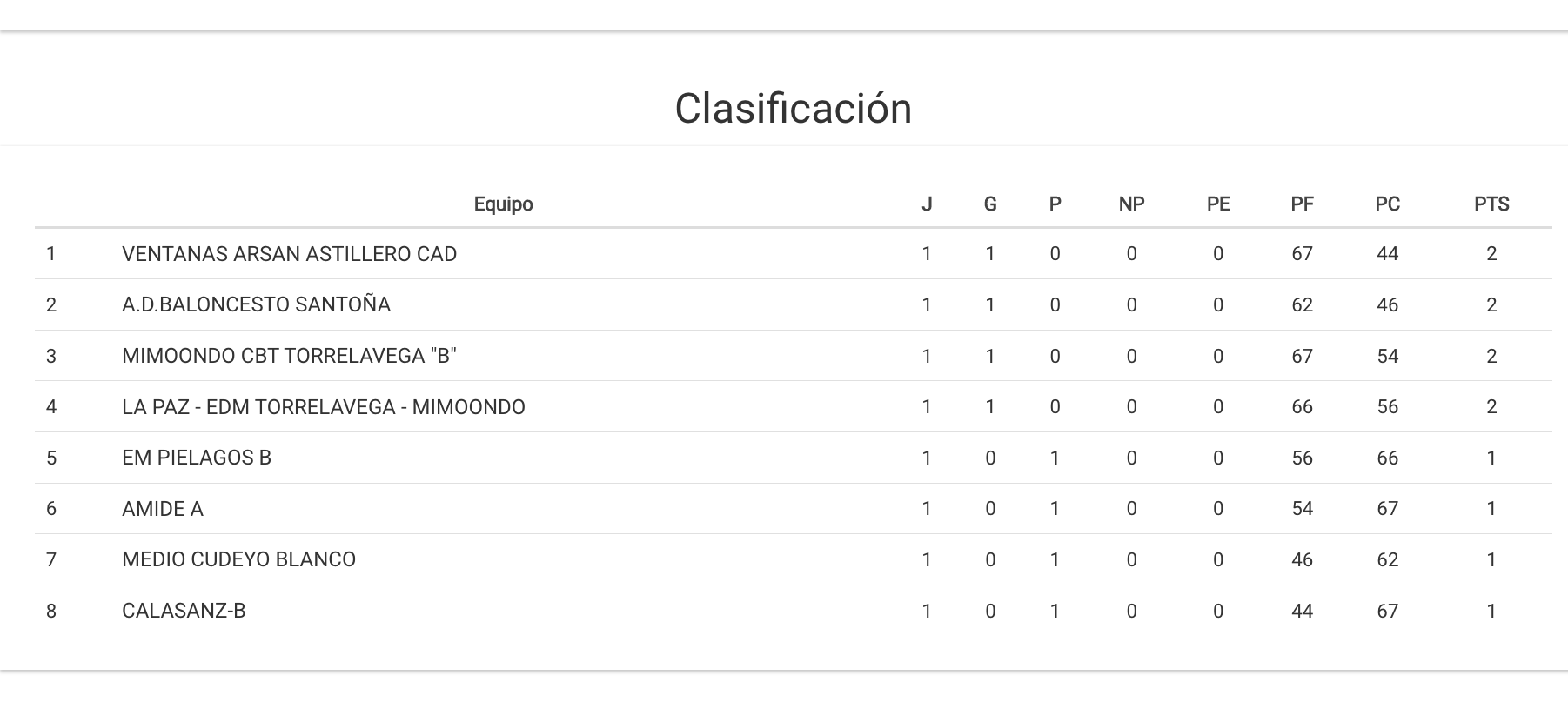Click the PTS column header
This screenshot has width=1568, height=709.
(1491, 204)
